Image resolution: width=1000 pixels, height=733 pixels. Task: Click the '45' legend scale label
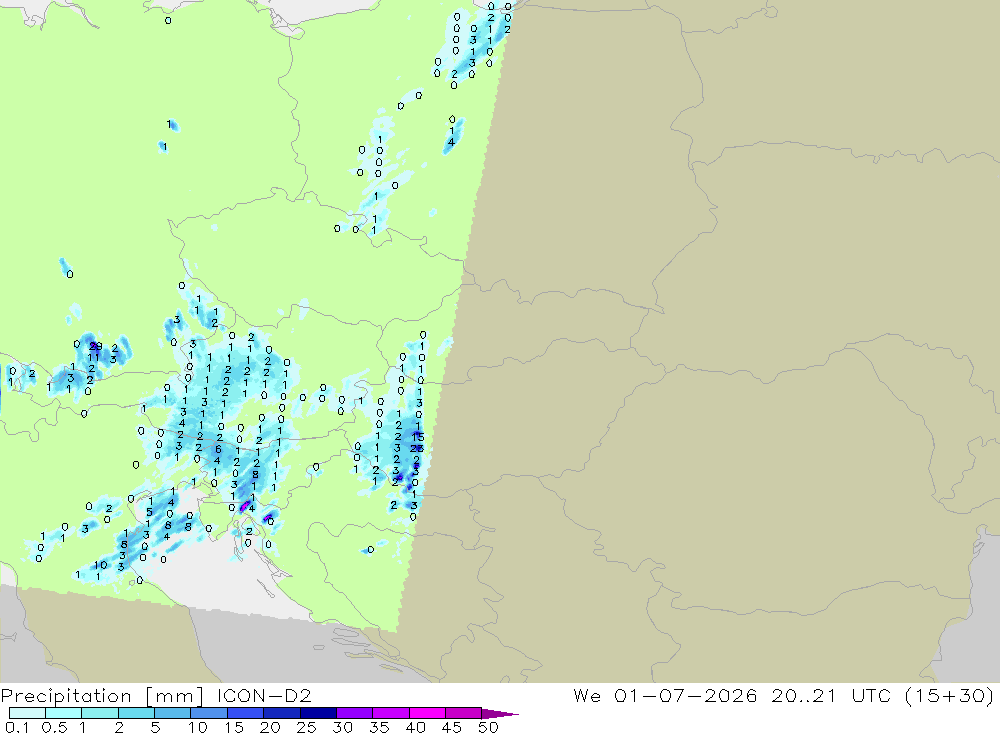tap(452, 727)
